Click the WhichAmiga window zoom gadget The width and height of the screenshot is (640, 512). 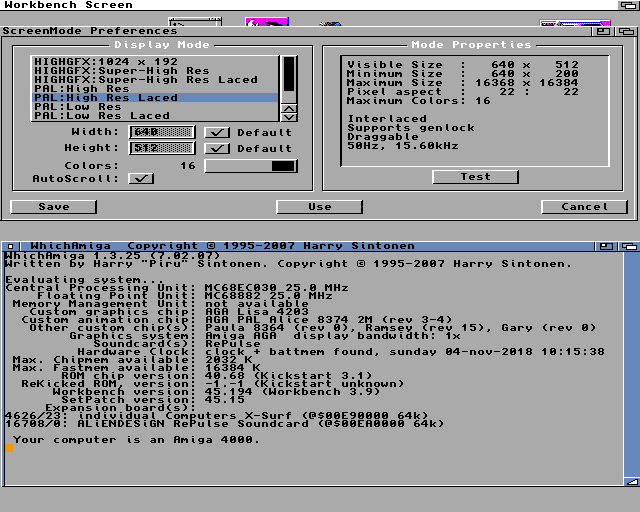pos(607,245)
